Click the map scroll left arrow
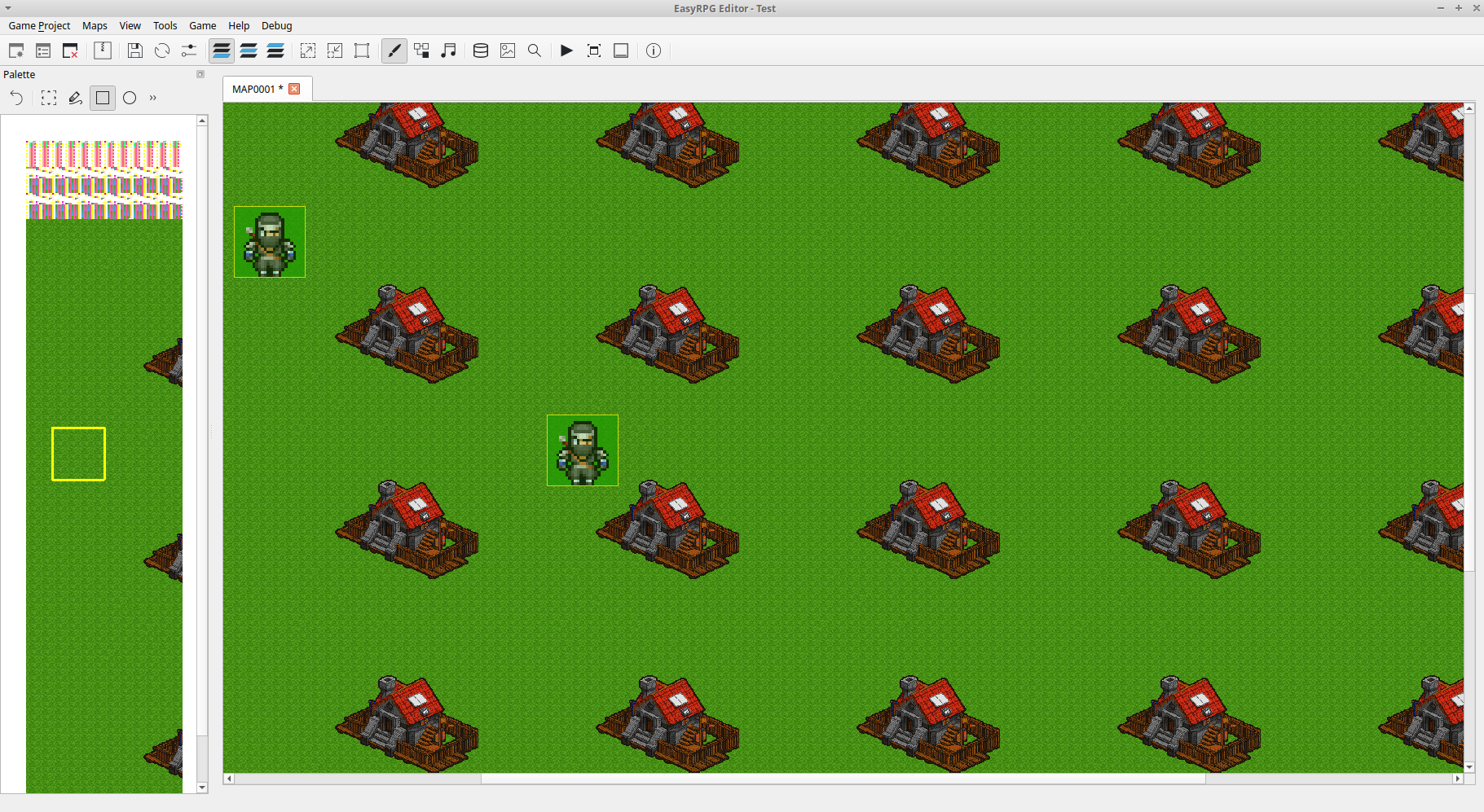This screenshot has width=1484, height=812. coord(229,779)
